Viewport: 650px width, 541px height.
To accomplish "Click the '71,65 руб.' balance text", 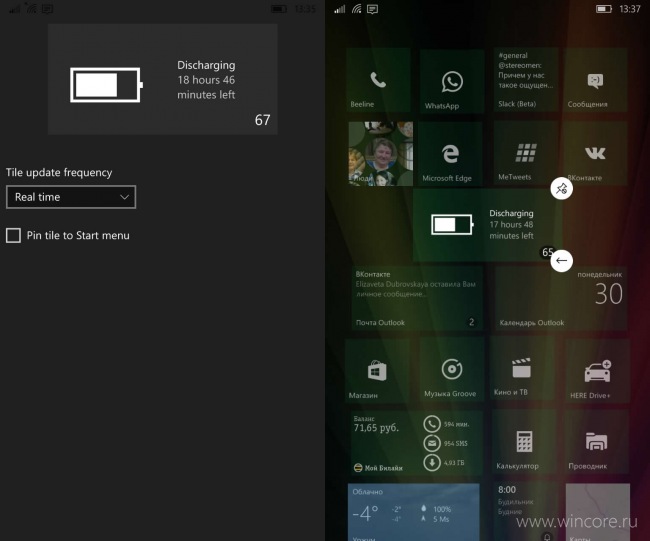I will coord(376,428).
